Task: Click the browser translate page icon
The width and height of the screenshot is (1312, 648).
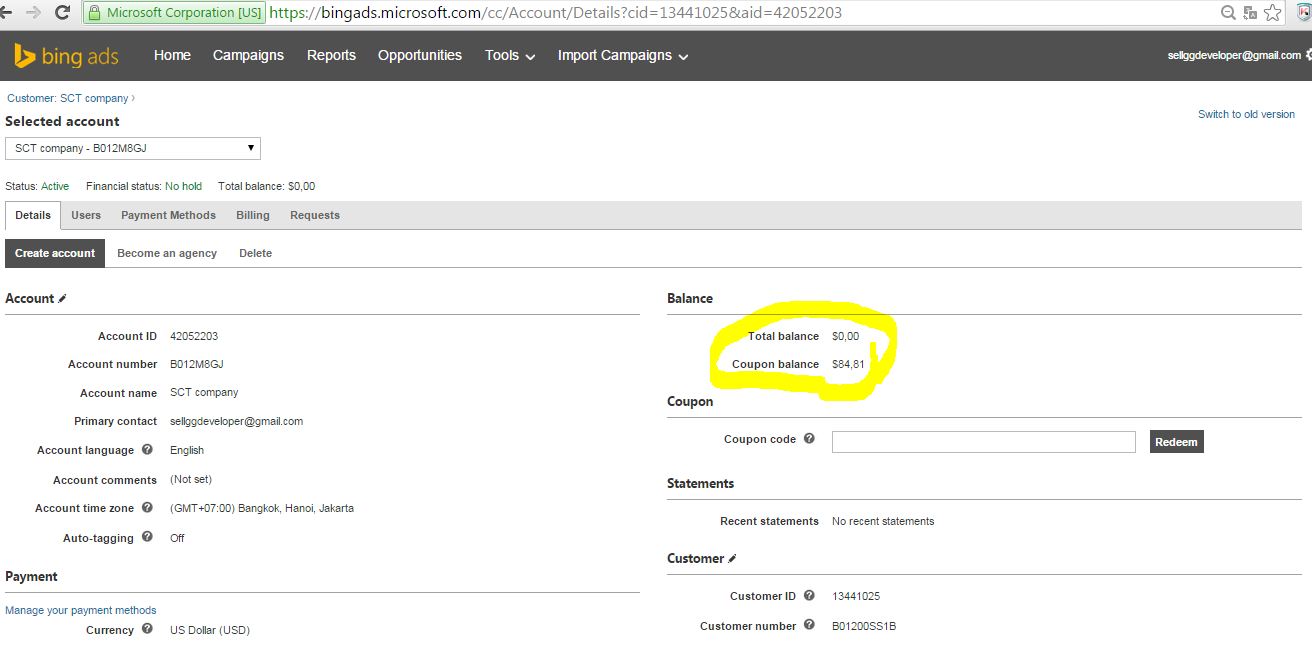Action: coord(1250,13)
